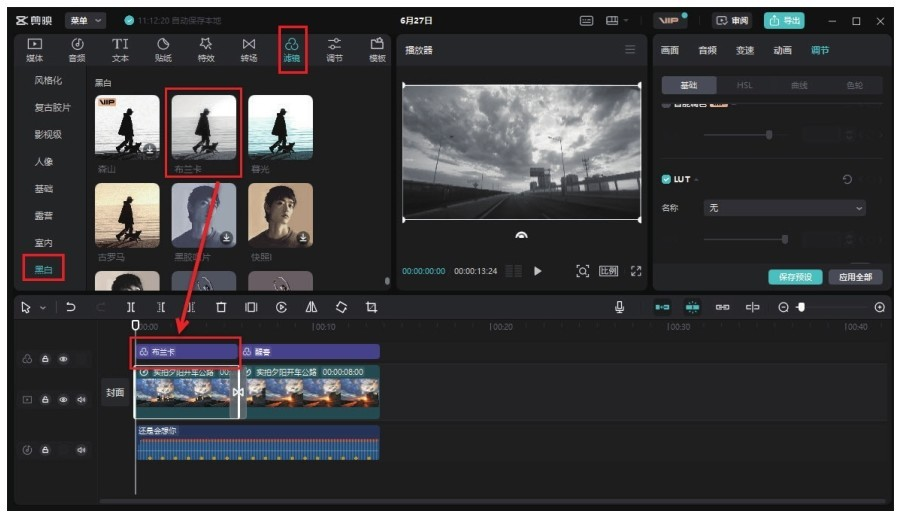Screen dimensions: 900x517
Task: Click the rotate icon in timeline toolbar
Action: click(342, 307)
